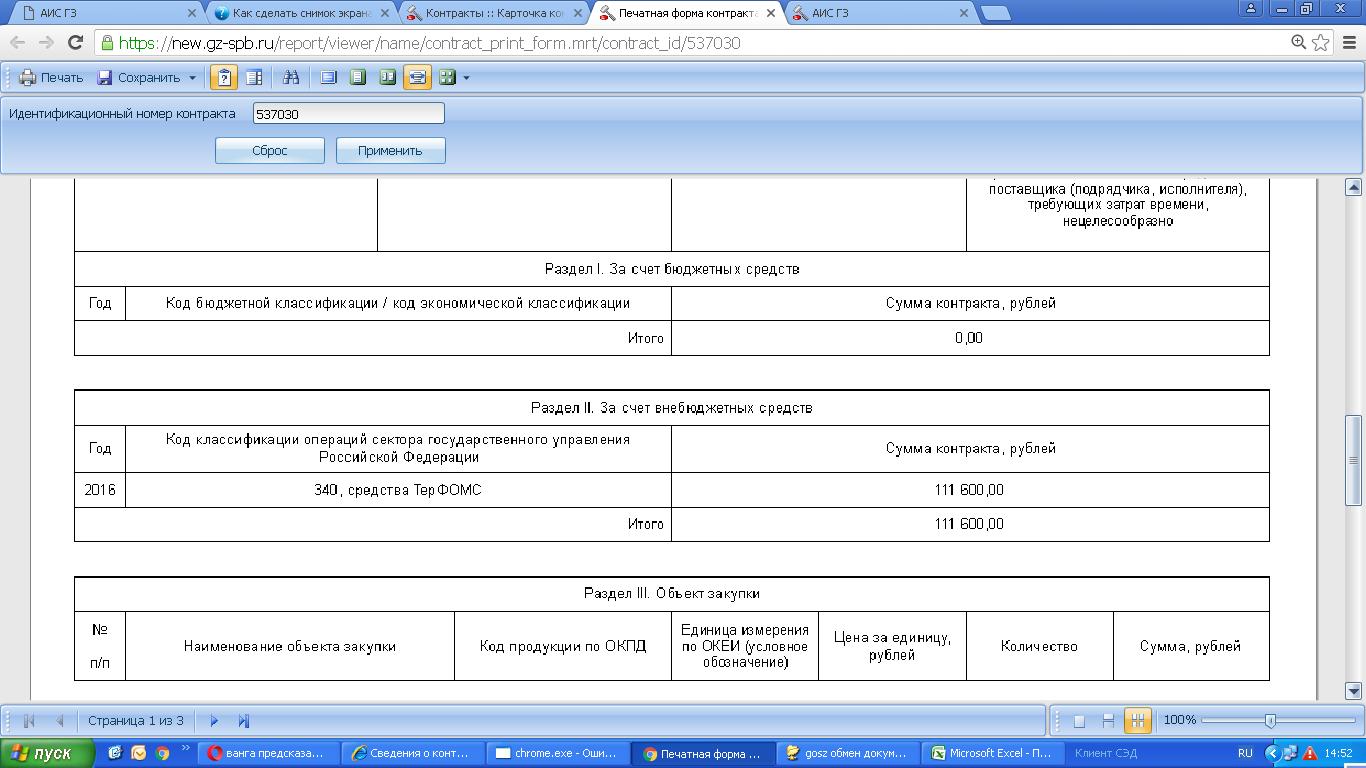The width and height of the screenshot is (1366, 768).
Task: Click the report scrollbar down arrow
Action: 1354,690
